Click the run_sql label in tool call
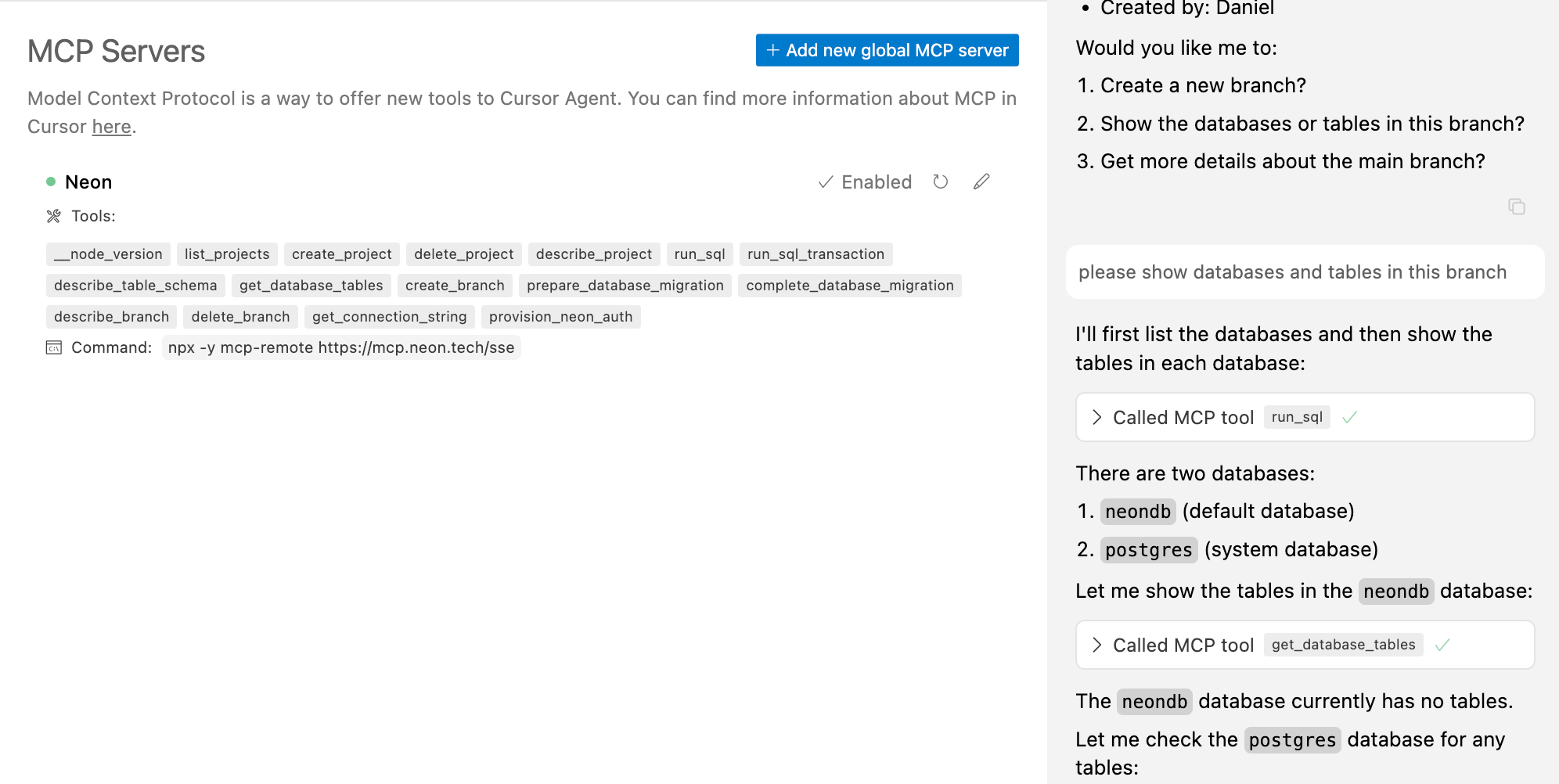 pos(1297,417)
